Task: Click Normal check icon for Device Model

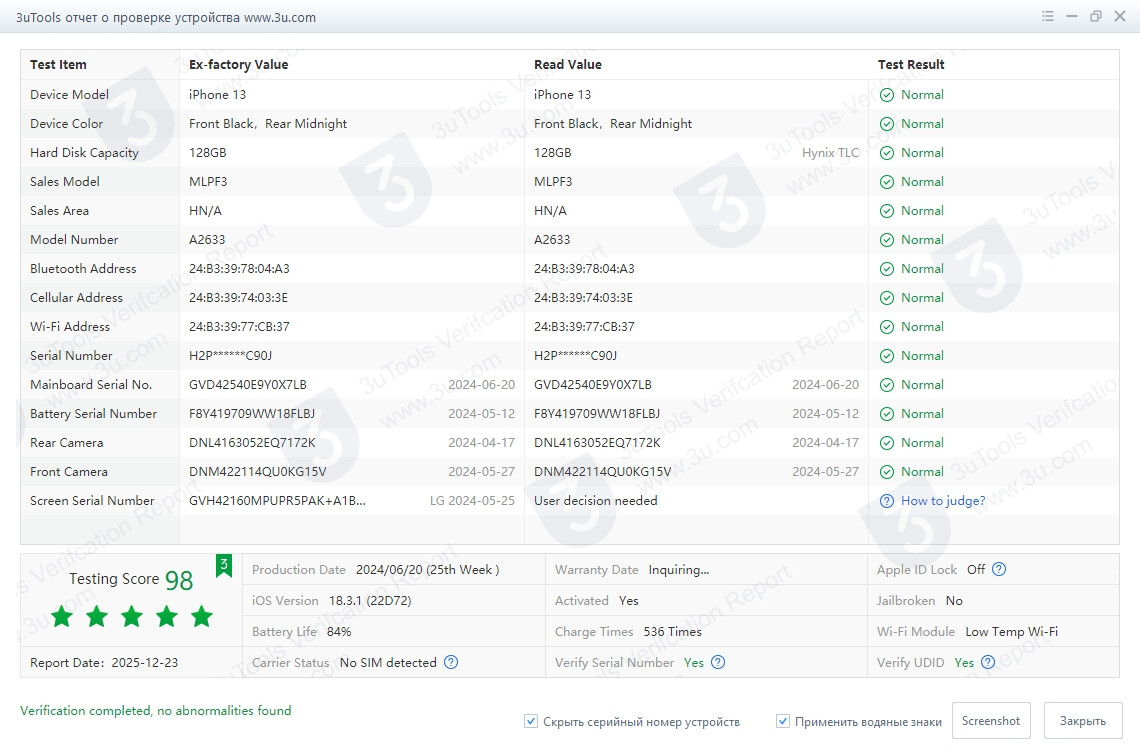Action: [886, 95]
